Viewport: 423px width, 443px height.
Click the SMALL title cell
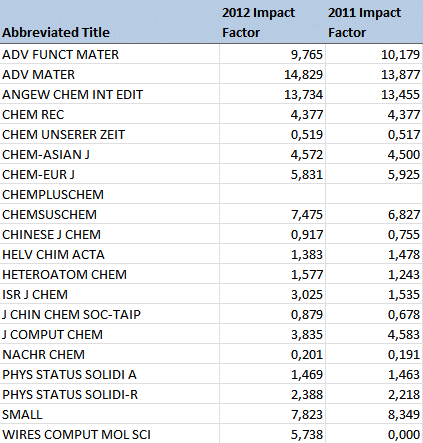pos(110,414)
